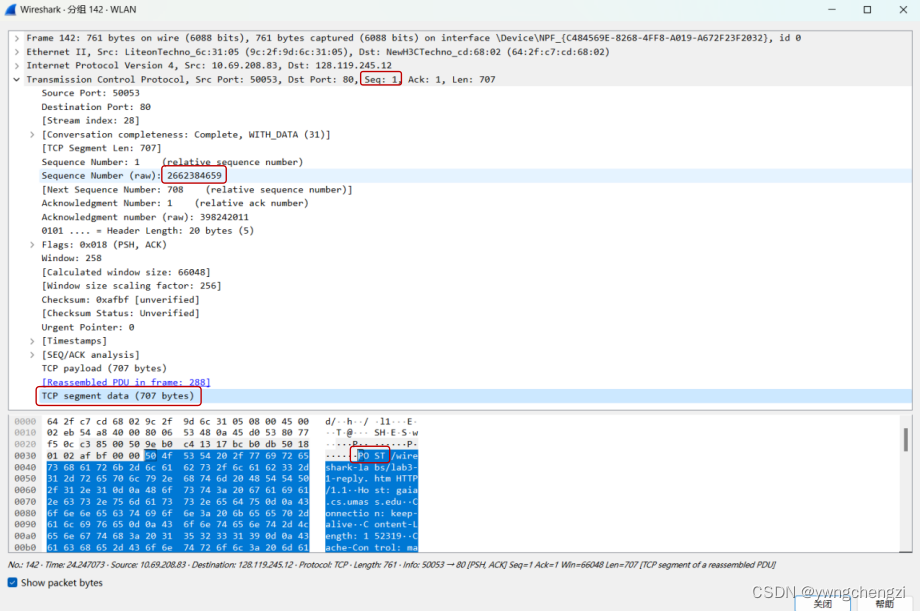Expand the Conversation completeness row
Viewport: 920px width, 611px height.
click(30, 134)
